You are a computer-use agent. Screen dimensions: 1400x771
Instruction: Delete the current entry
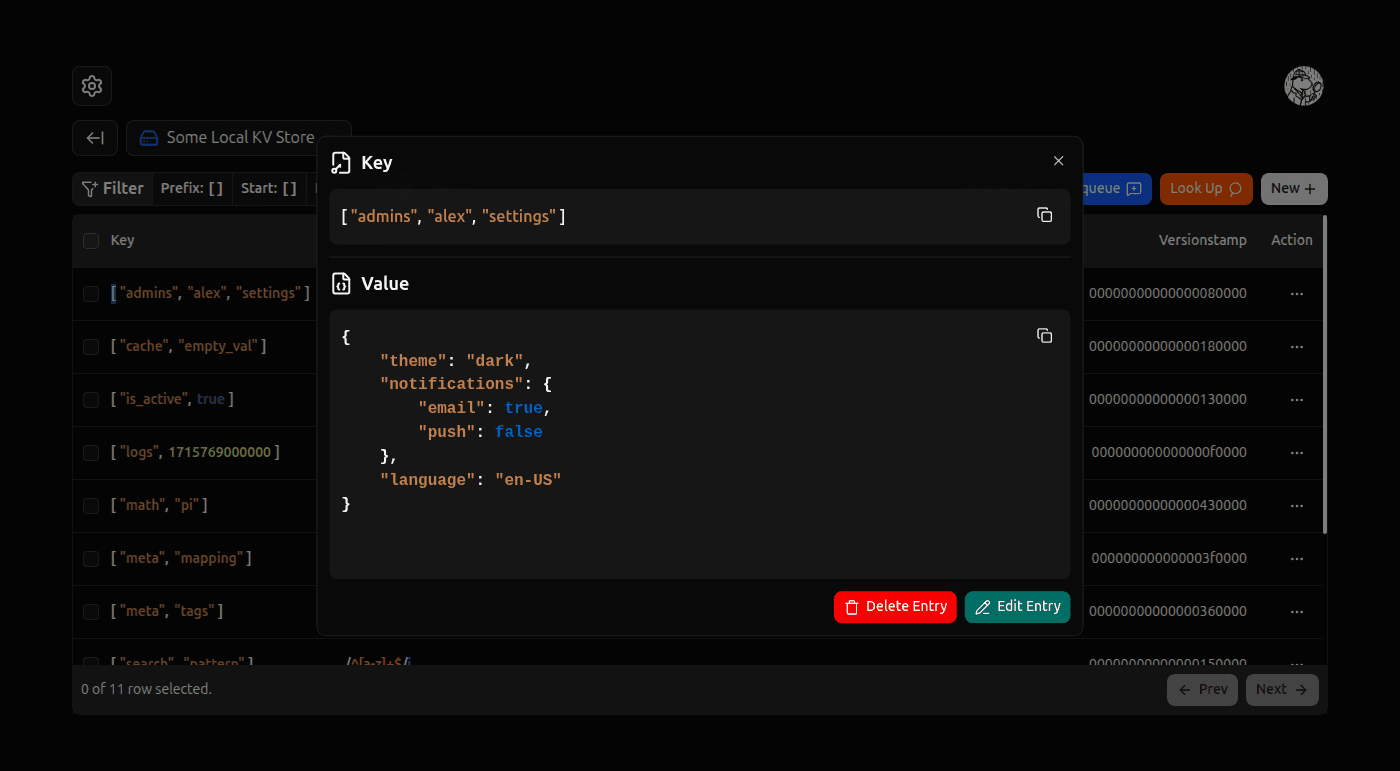click(x=895, y=607)
